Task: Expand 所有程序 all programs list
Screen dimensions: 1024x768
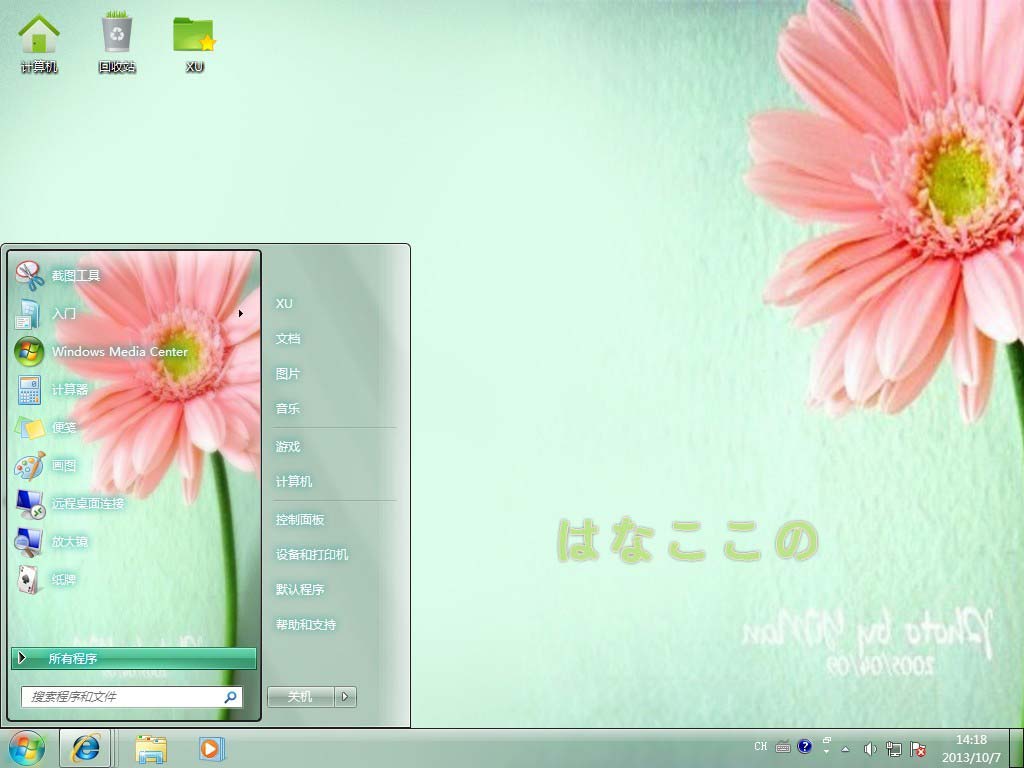Action: tap(133, 658)
